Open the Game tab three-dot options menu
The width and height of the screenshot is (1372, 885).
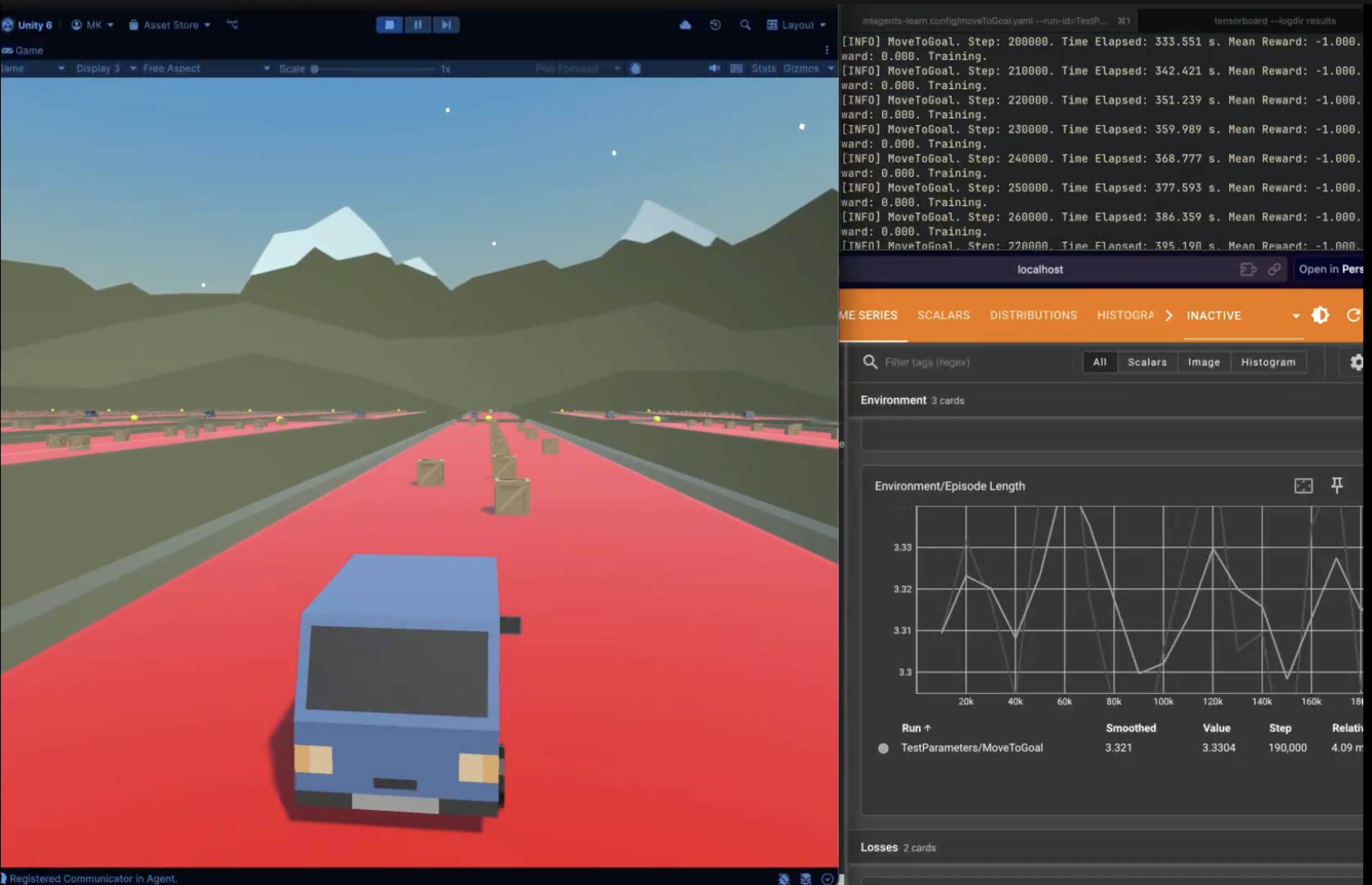point(826,50)
